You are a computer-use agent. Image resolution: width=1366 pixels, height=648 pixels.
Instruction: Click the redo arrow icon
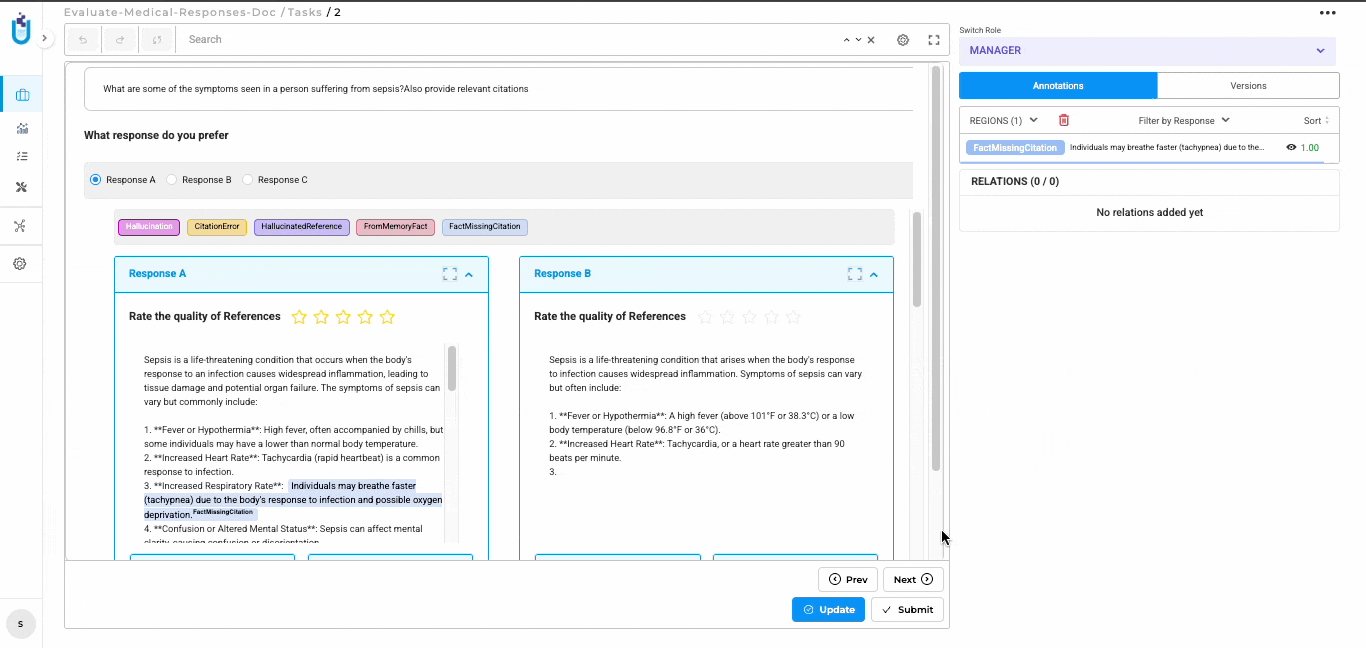120,40
